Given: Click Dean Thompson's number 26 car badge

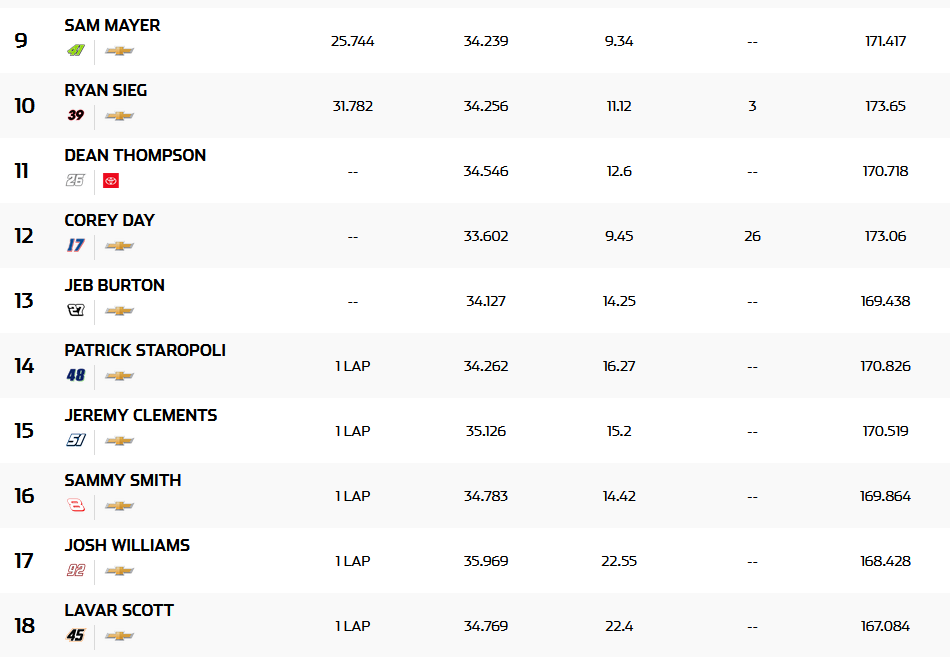Looking at the screenshot, I should [x=76, y=181].
